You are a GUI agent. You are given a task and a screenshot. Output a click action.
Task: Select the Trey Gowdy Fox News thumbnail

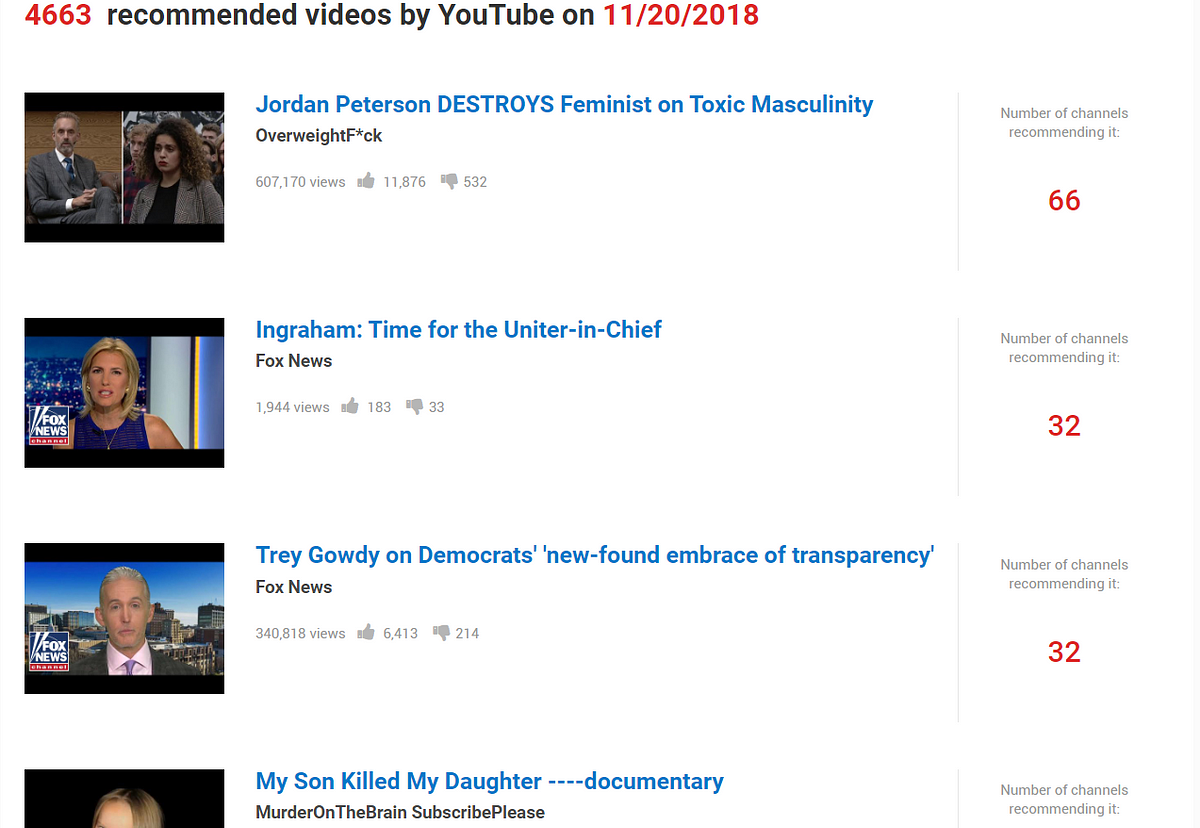(x=124, y=618)
